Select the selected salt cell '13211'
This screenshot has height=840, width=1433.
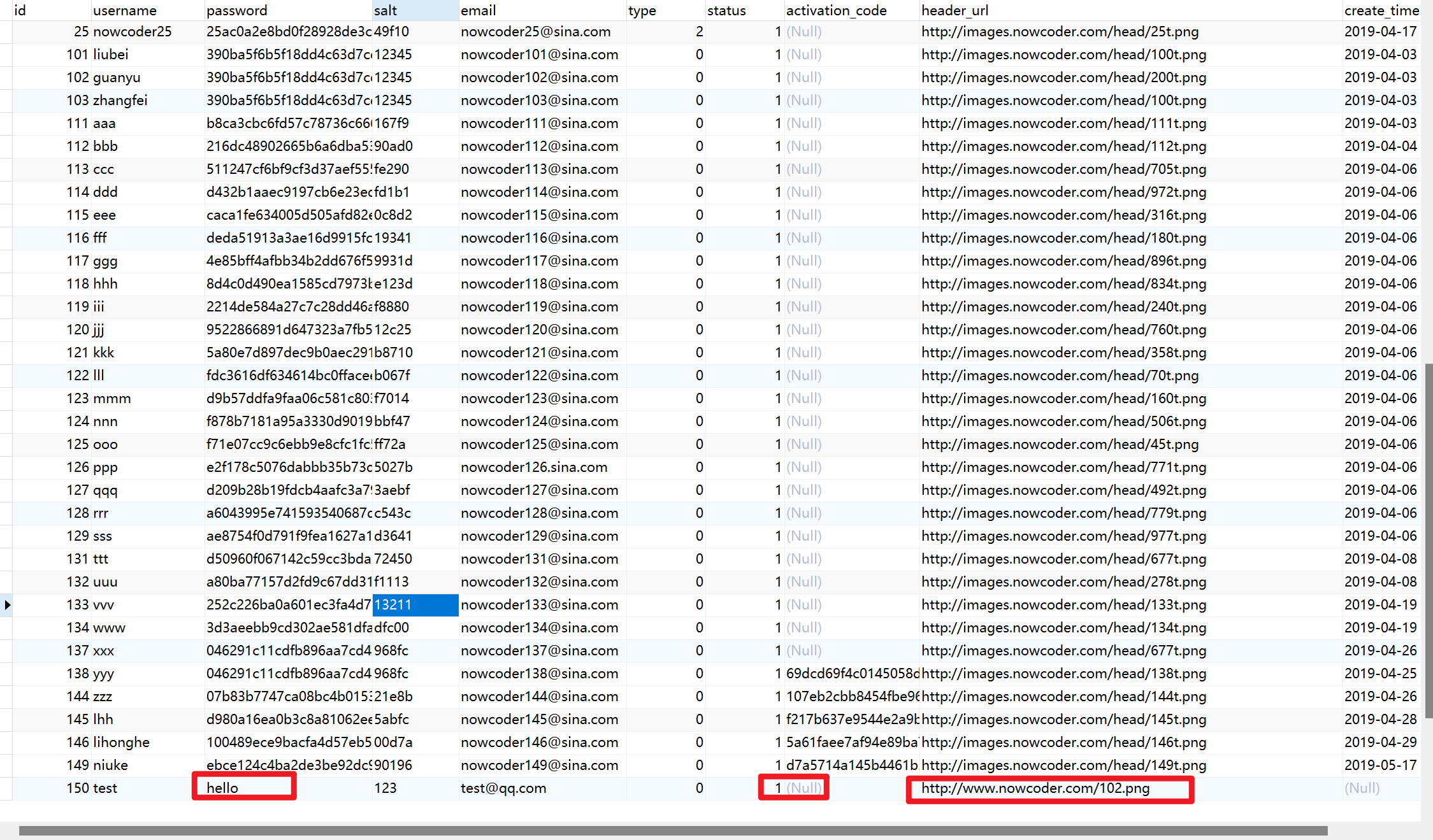(415, 605)
